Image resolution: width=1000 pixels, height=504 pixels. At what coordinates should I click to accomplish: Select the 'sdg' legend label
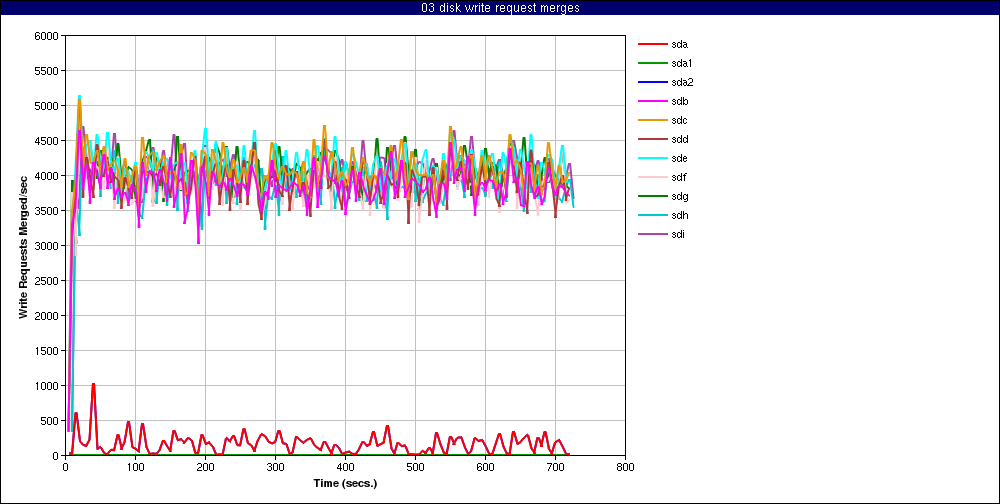coord(680,196)
